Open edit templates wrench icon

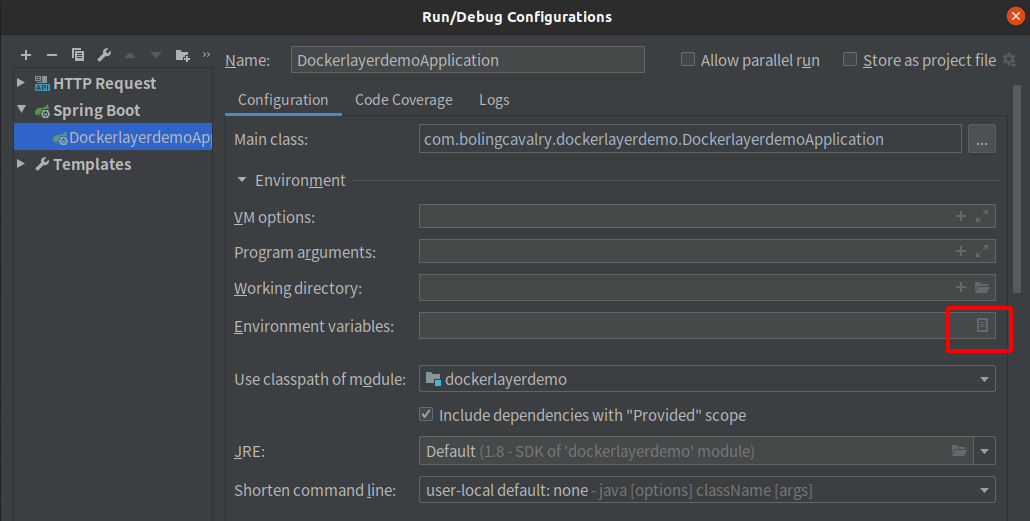(x=104, y=55)
